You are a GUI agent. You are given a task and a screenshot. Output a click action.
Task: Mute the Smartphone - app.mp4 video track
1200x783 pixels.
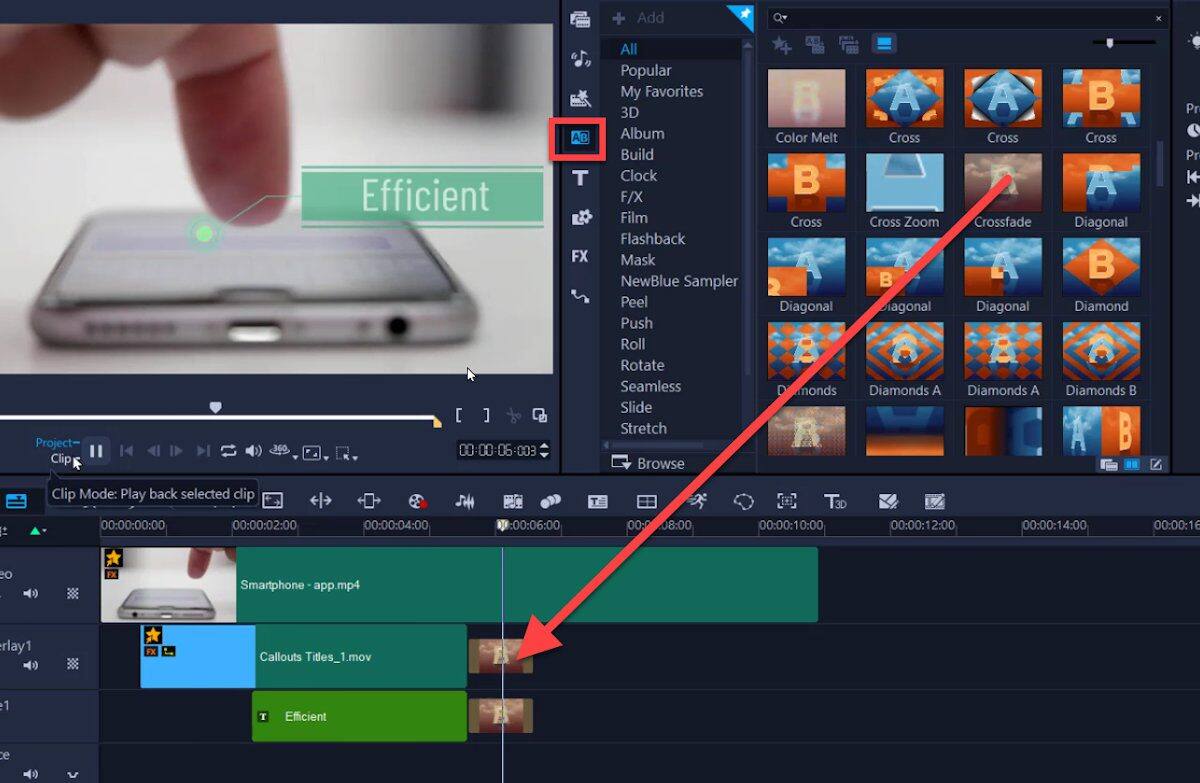pyautogui.click(x=31, y=592)
